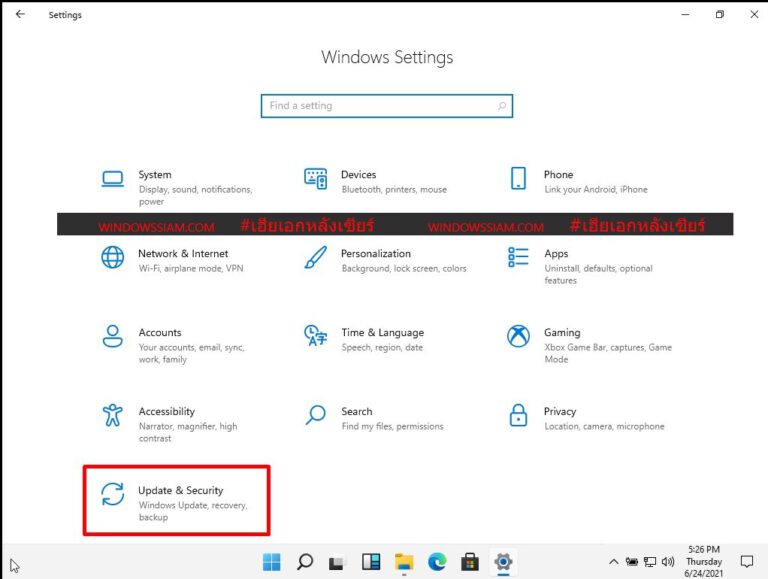Open Phone settings title
This screenshot has width=768, height=579.
tap(558, 174)
